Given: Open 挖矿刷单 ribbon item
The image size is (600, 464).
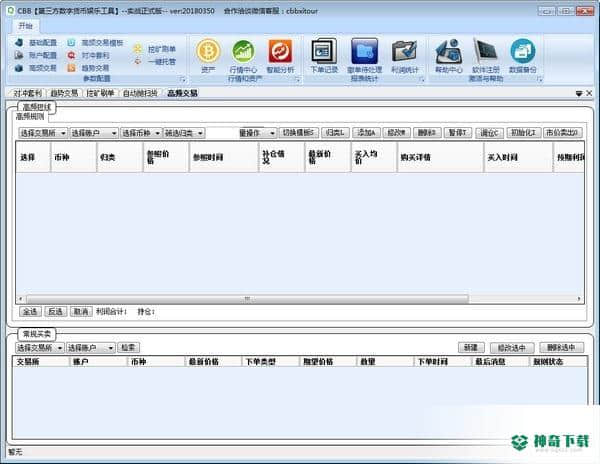Looking at the screenshot, I should point(155,49).
